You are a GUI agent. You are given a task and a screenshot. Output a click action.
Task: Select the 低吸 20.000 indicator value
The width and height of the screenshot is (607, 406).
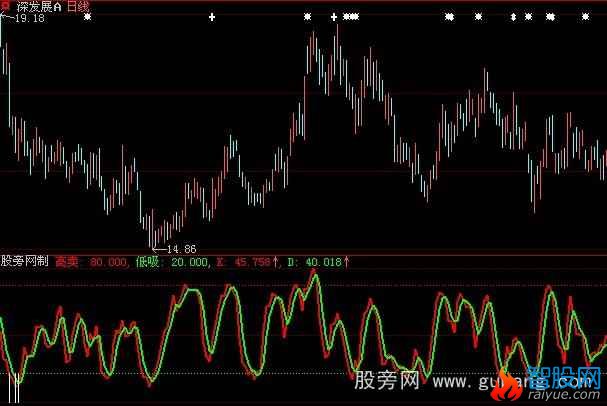click(x=171, y=262)
